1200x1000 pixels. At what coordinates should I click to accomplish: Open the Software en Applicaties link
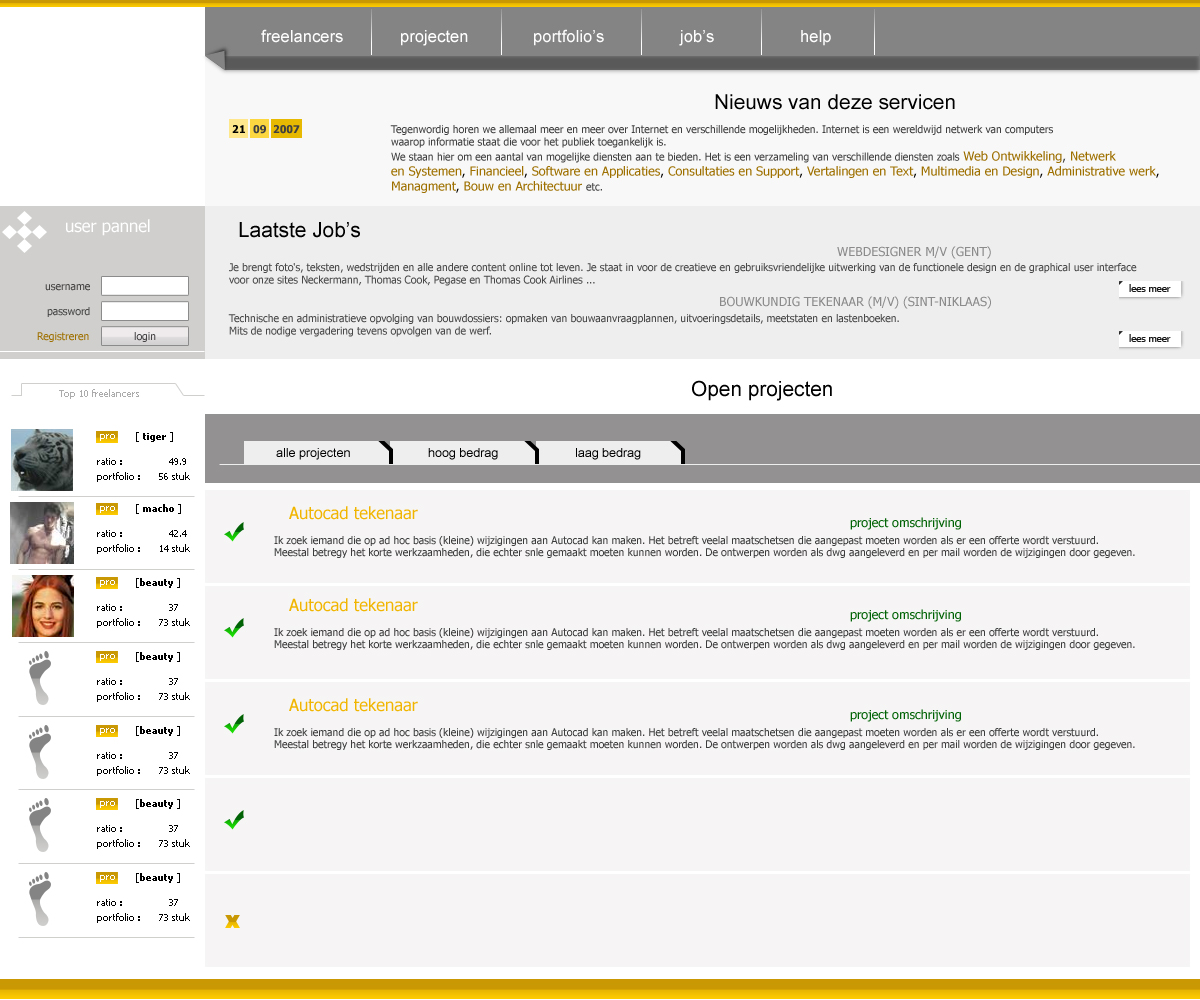(596, 171)
